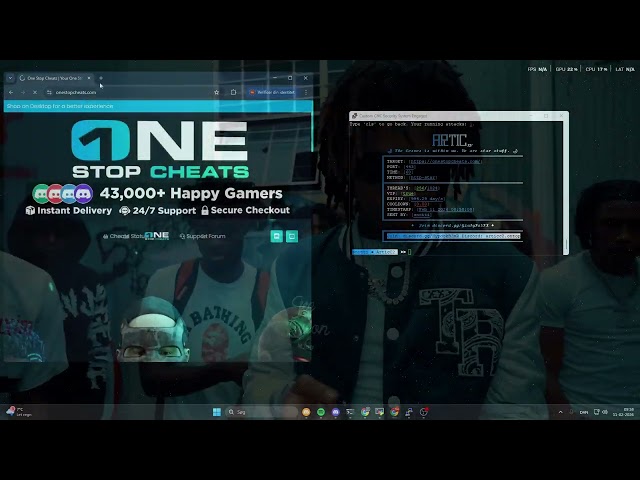Image resolution: width=640 pixels, height=480 pixels.
Task: Click the PORT value in terminal
Action: (x=409, y=167)
